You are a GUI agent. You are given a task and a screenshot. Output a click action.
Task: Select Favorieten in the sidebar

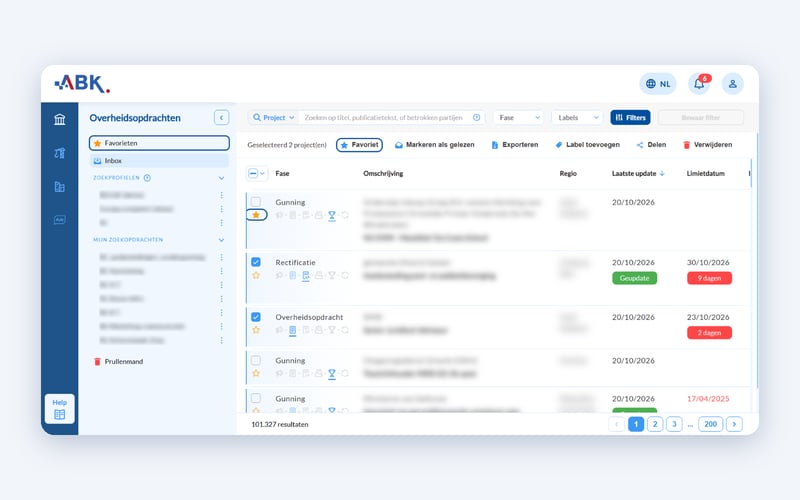pos(159,143)
